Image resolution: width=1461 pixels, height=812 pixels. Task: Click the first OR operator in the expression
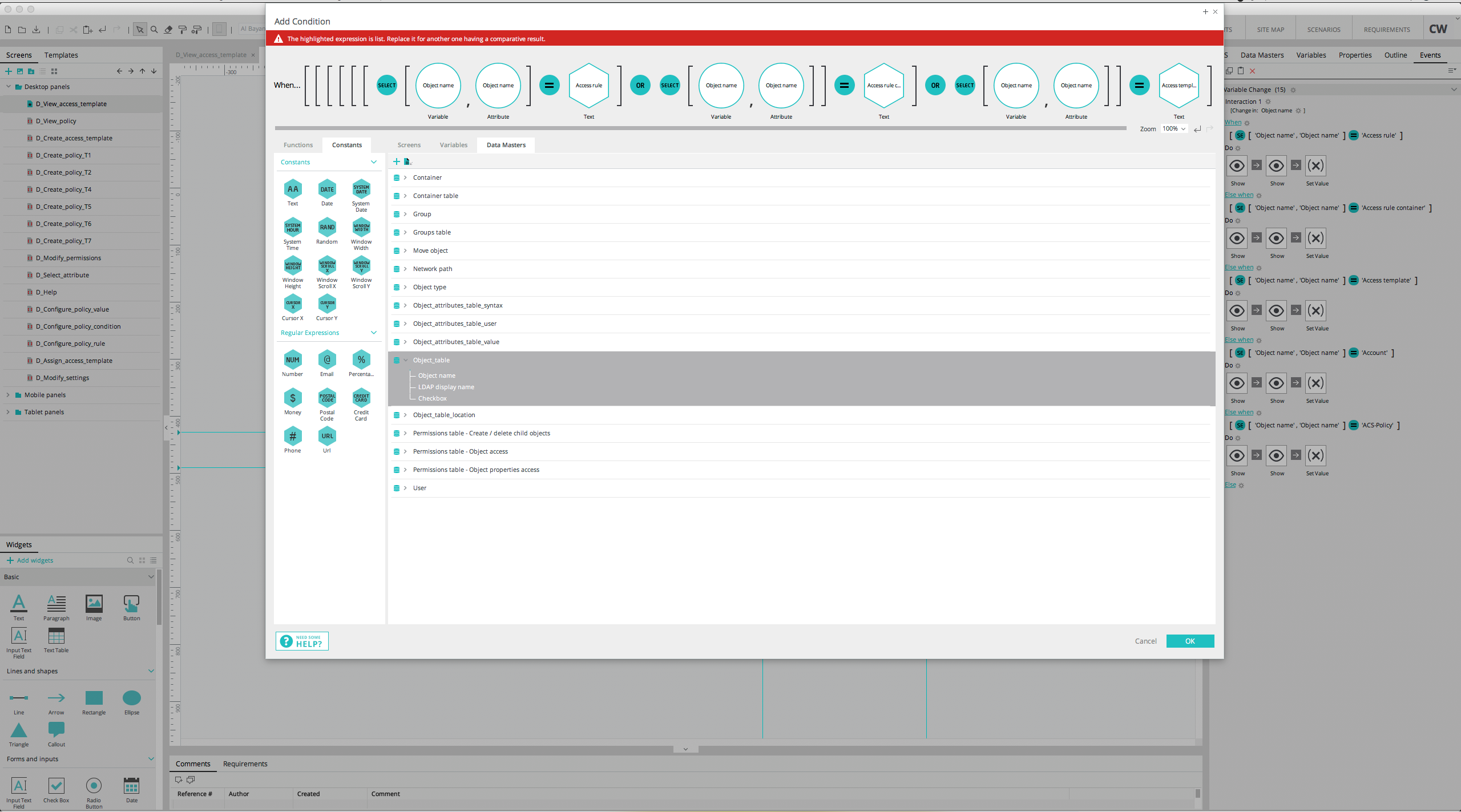pyautogui.click(x=640, y=86)
